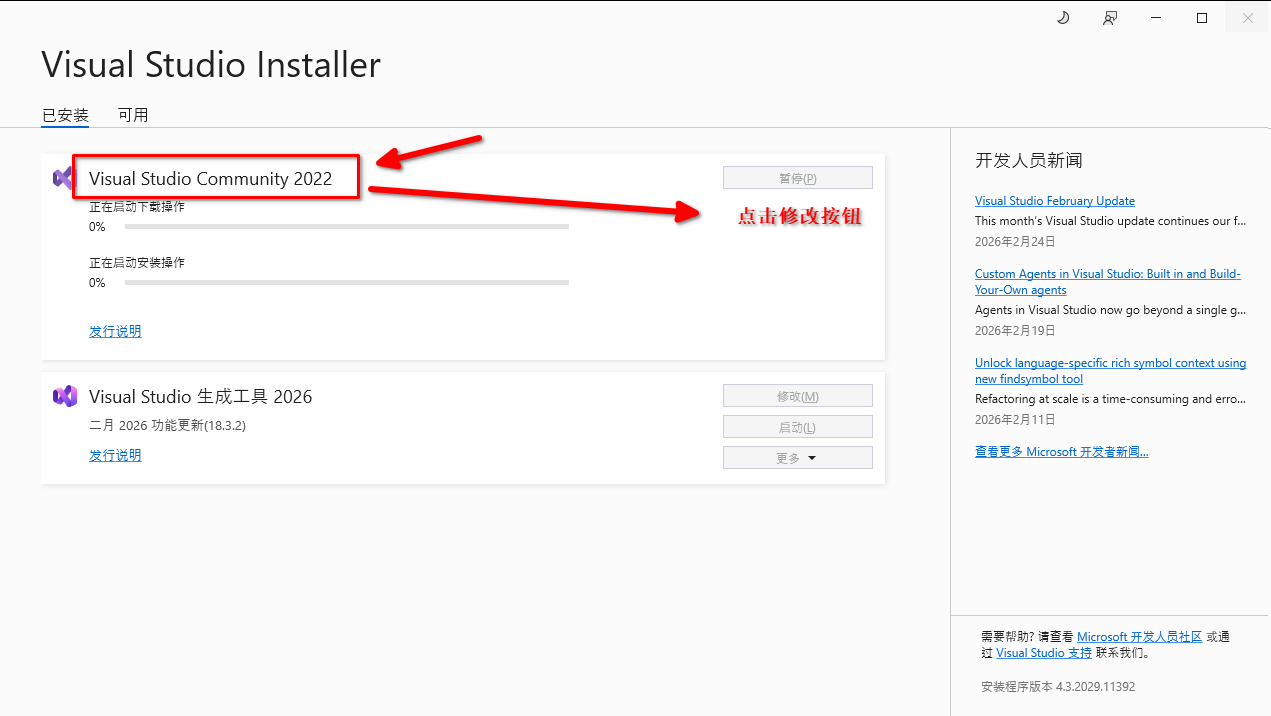This screenshot has height=716, width=1271.
Task: Click the download progress bar under 正在启动下载操作
Action: coord(346,227)
